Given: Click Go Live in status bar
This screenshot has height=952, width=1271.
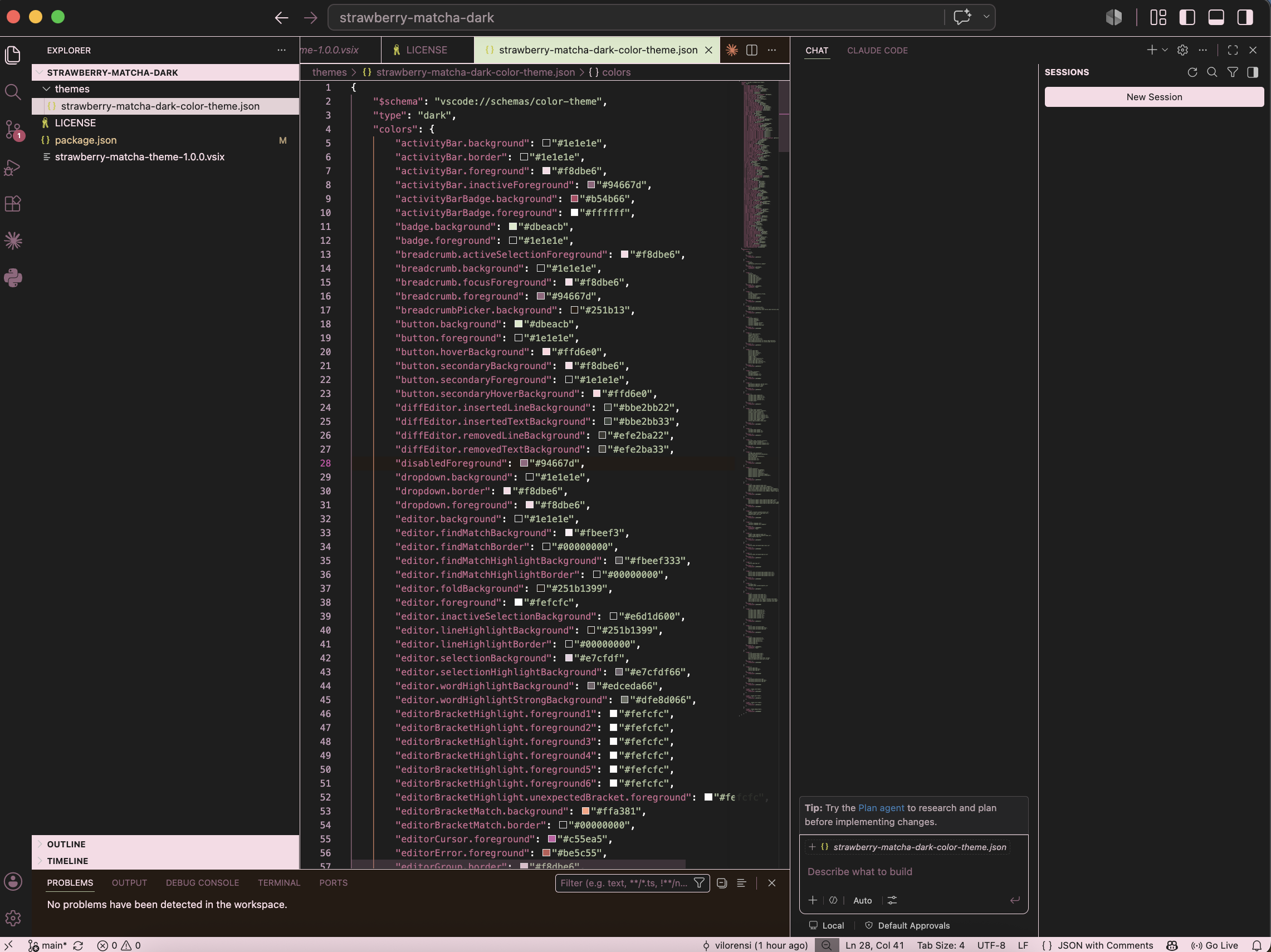Looking at the screenshot, I should tap(1214, 945).
